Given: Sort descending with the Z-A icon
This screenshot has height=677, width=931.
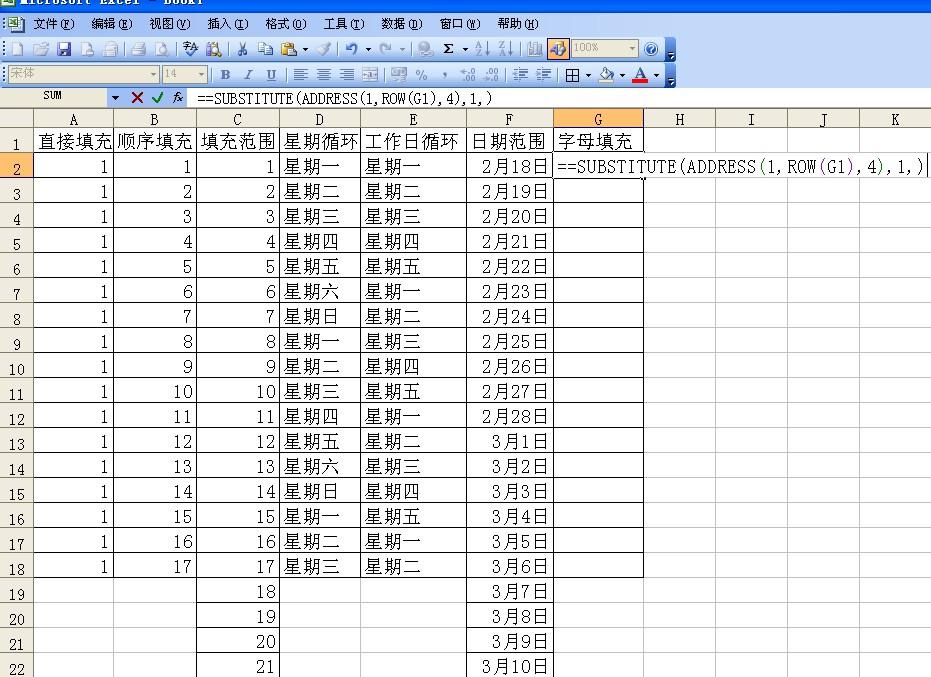Looking at the screenshot, I should point(506,49).
